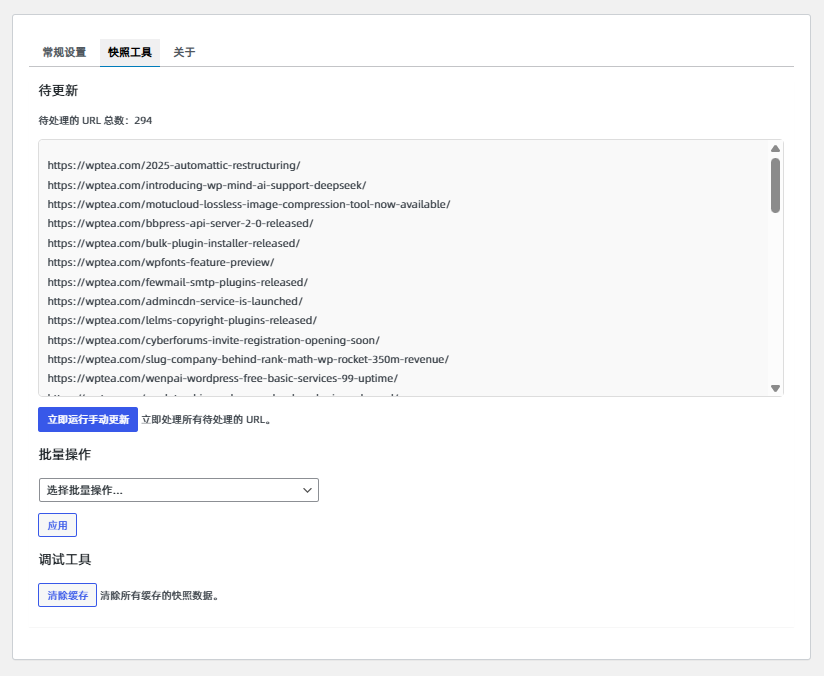This screenshot has width=824, height=676.
Task: Click the URL list scroll-up arrow
Action: (775, 149)
